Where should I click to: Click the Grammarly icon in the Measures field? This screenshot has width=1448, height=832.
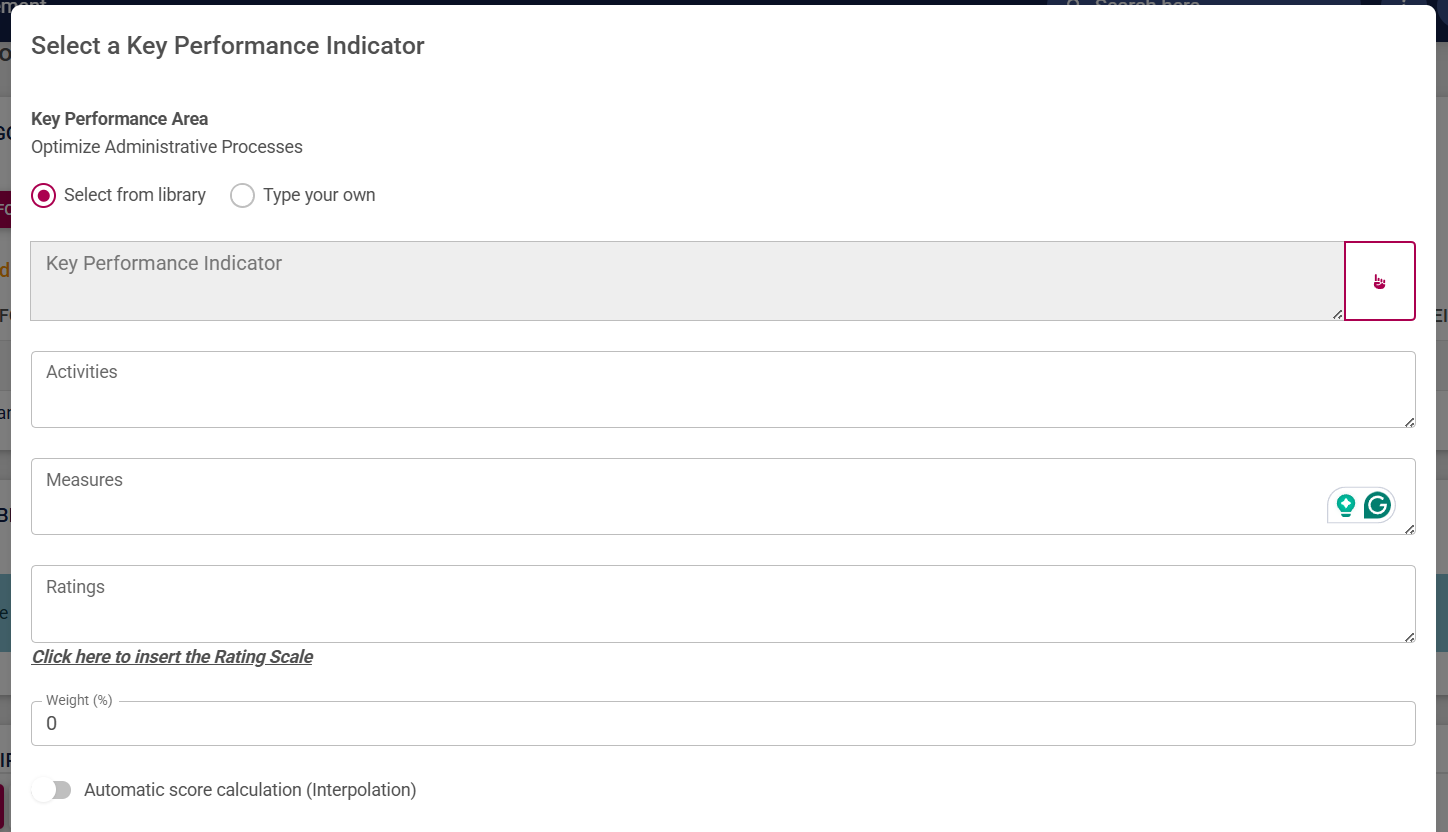tap(1377, 505)
